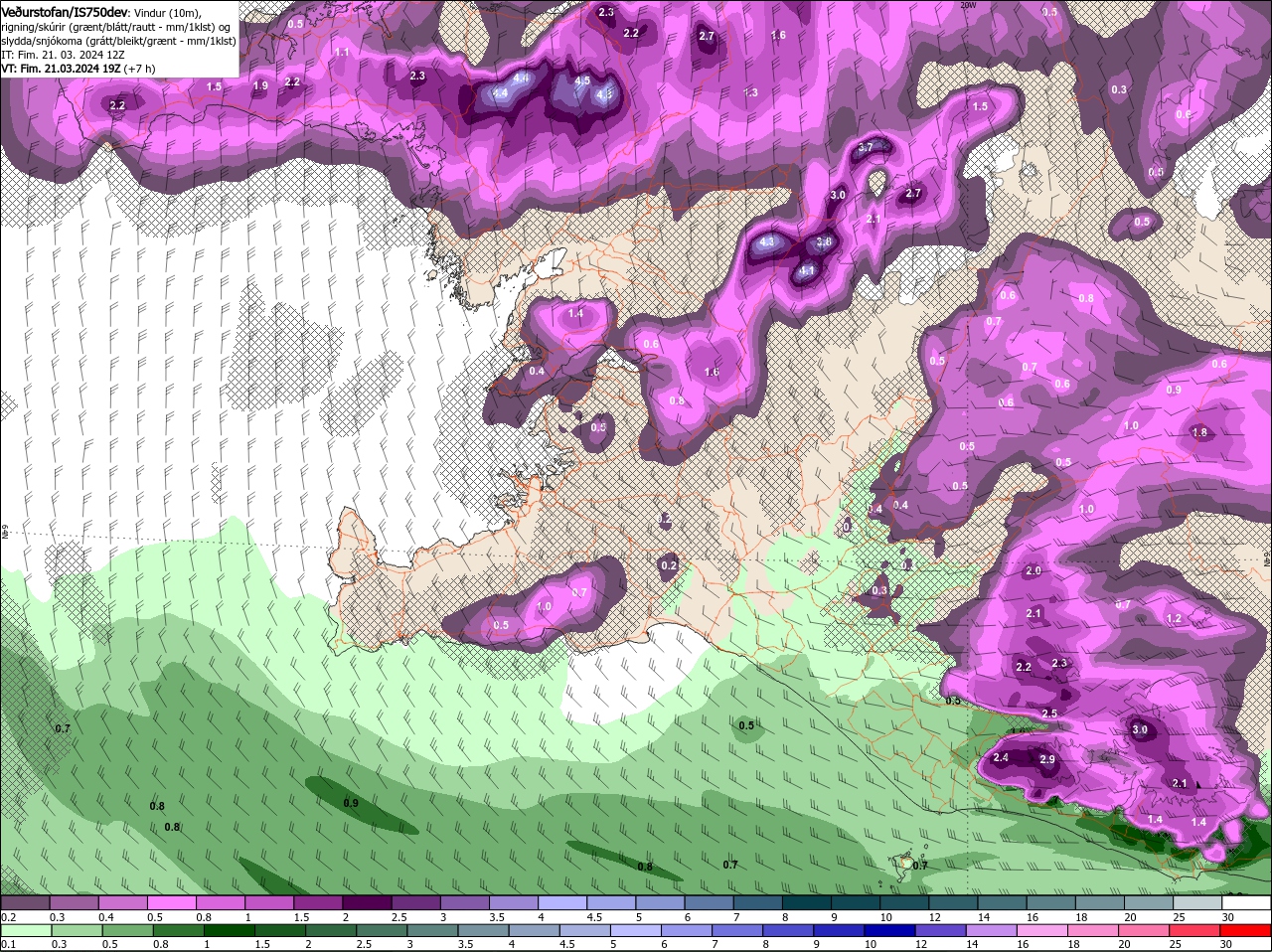Pick the palest green rain swatch at 0.1

pos(26,931)
